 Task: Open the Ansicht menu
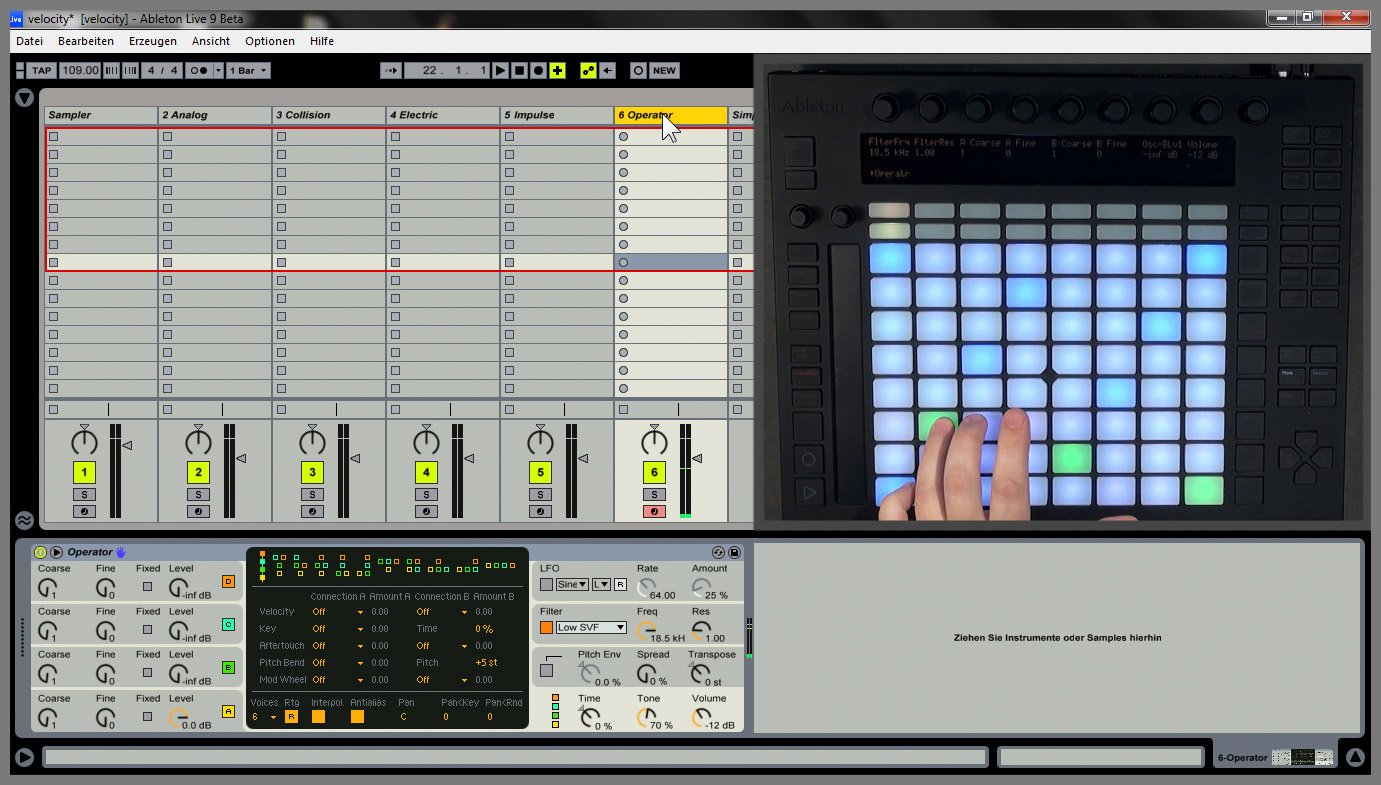coord(211,41)
